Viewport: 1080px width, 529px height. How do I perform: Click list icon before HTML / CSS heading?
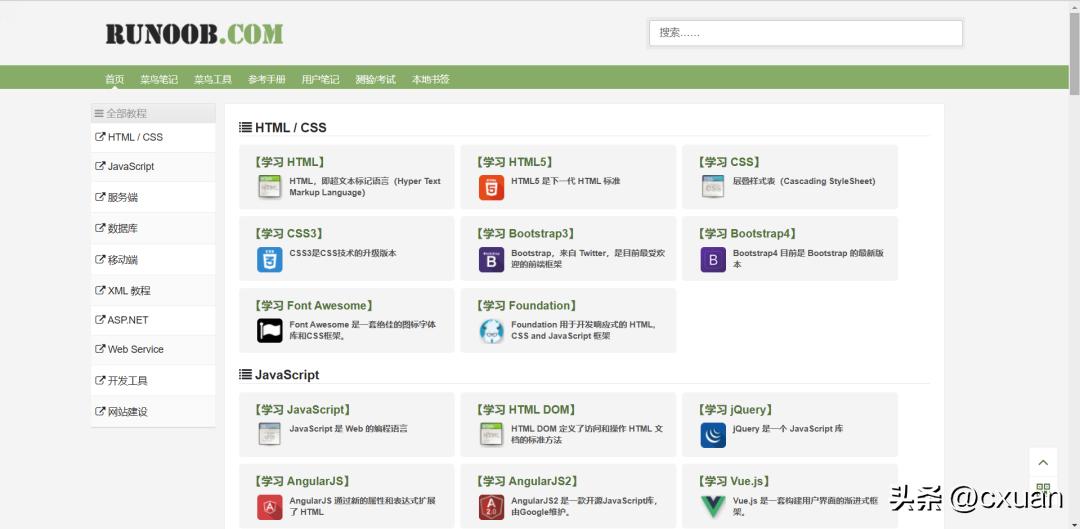tap(245, 127)
